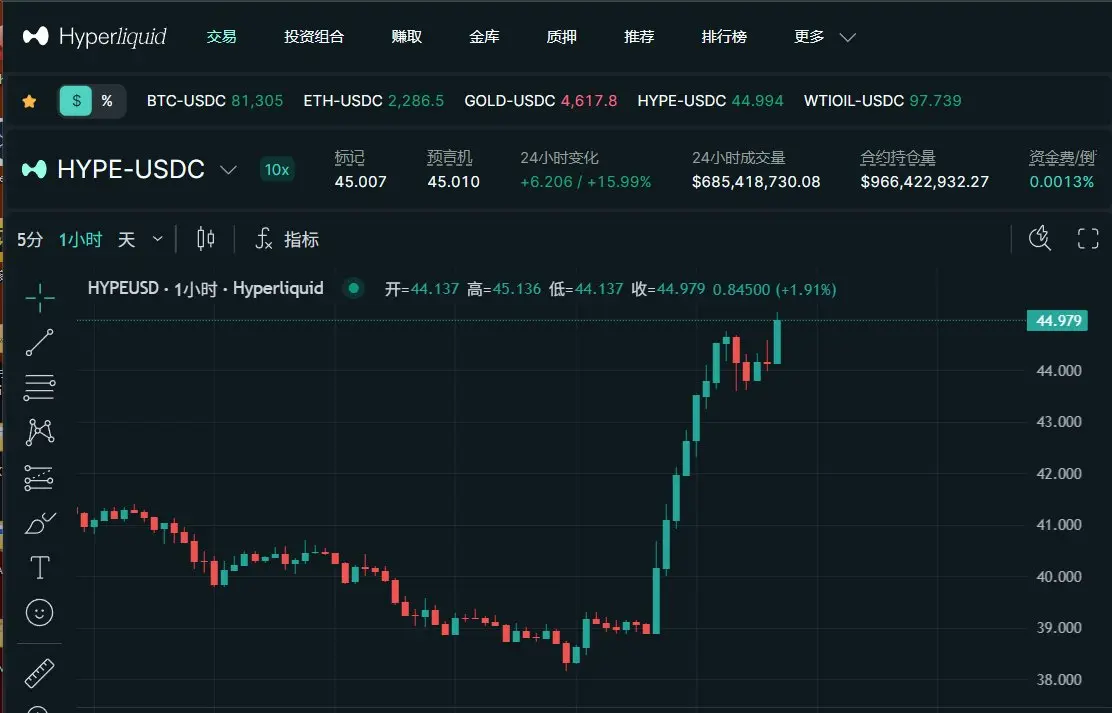Click the 预言机 oracle price 45.010

453,182
